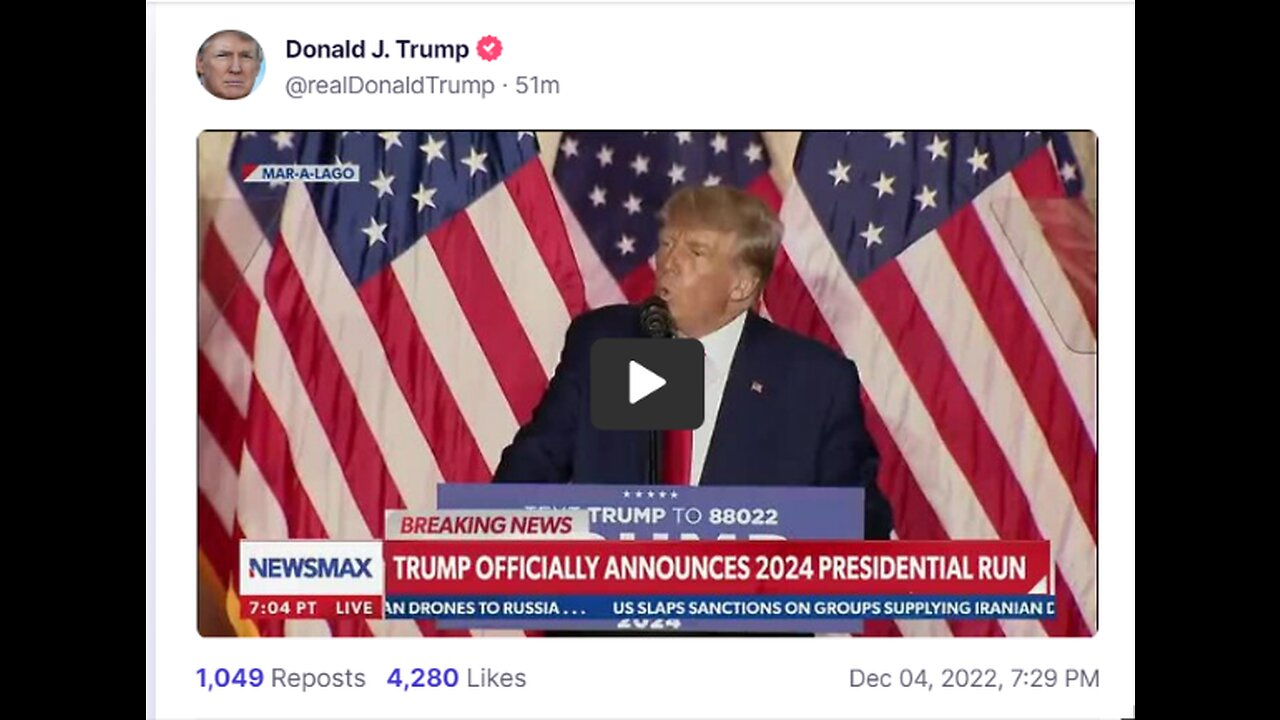Click the scrolling sanctions news ticker

(x=720, y=607)
